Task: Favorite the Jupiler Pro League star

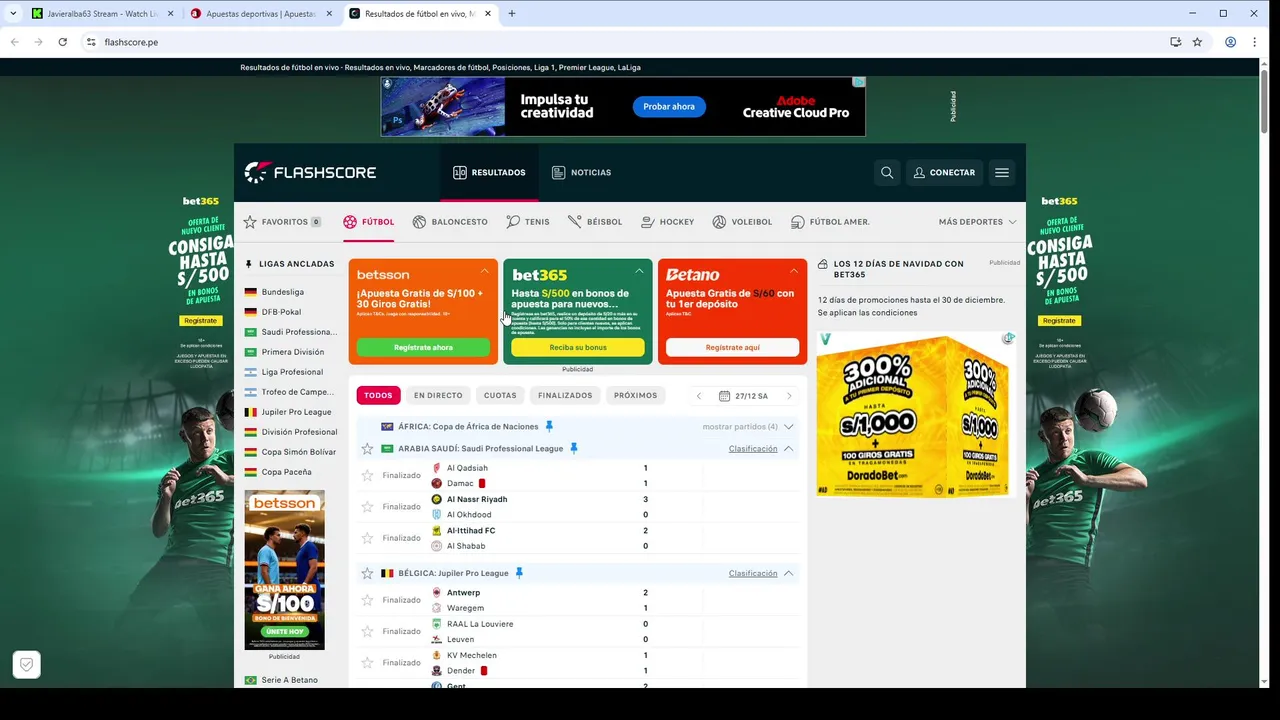Action: [x=367, y=573]
